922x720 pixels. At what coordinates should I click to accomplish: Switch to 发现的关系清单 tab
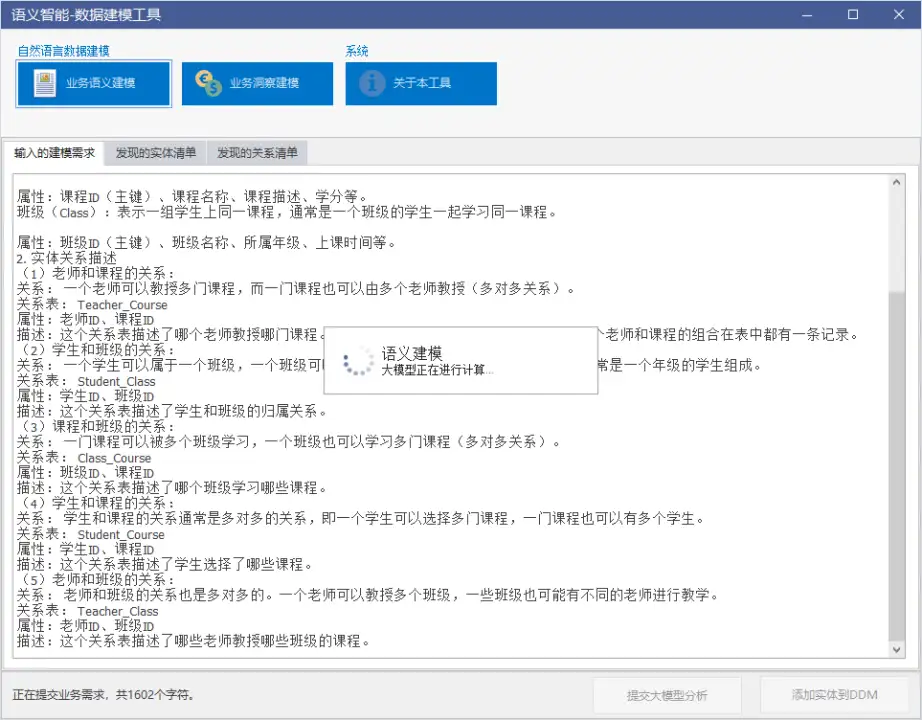pos(257,153)
